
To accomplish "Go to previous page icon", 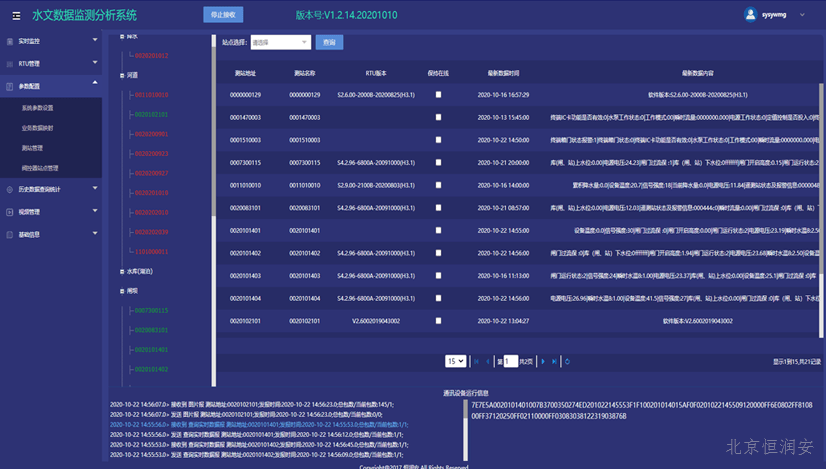I will (488, 361).
